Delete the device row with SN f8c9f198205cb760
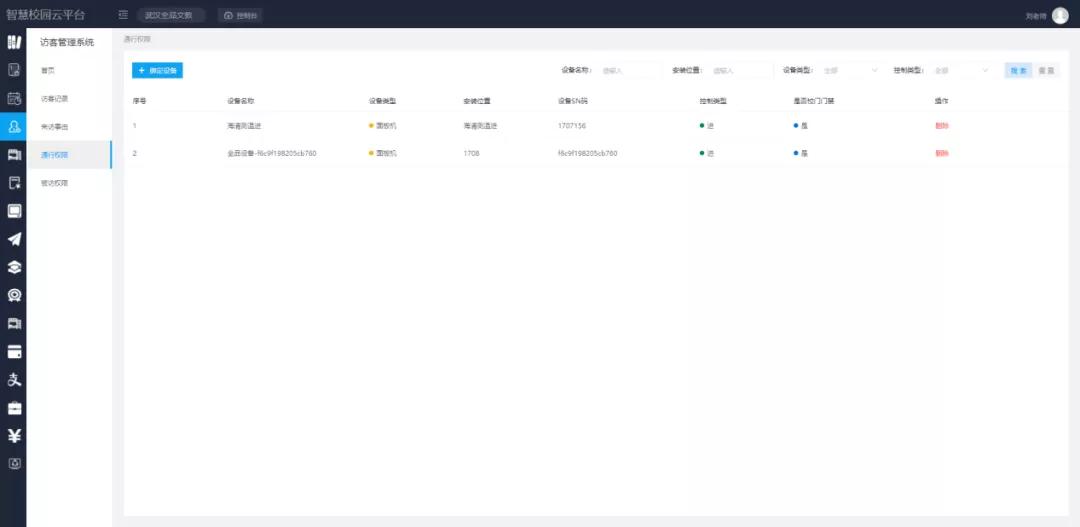The height and width of the screenshot is (527, 1080). [x=942, y=154]
